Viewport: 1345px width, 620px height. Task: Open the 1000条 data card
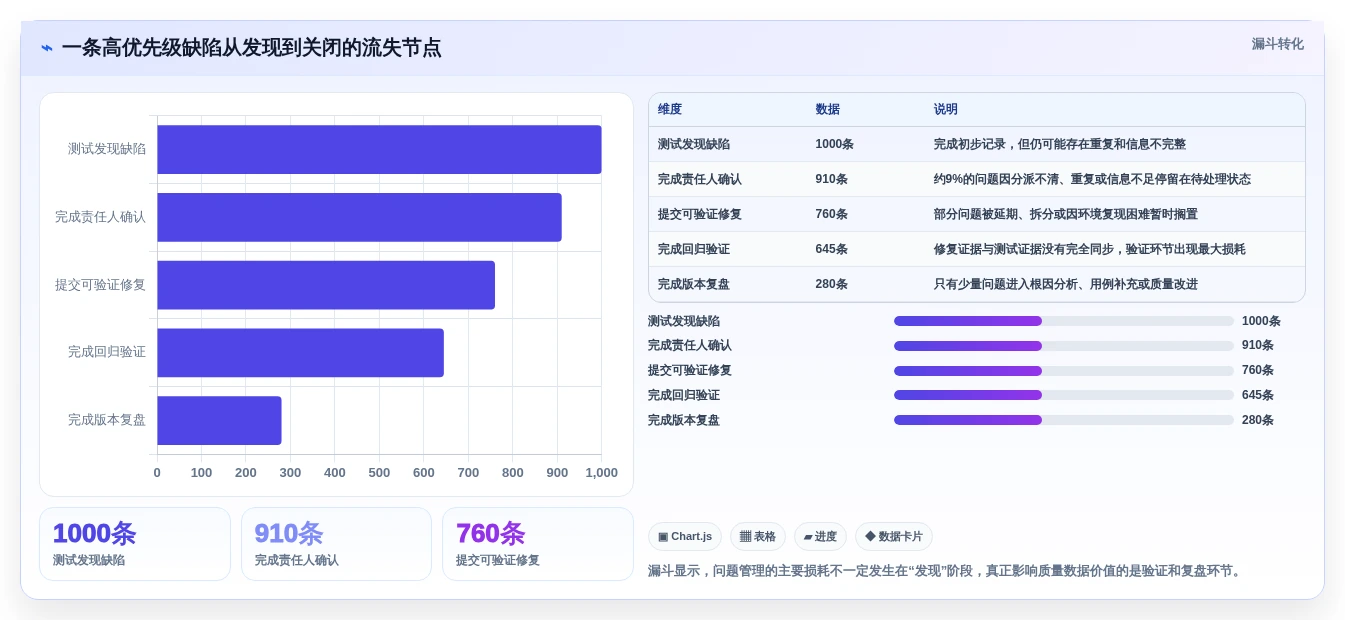(x=135, y=544)
